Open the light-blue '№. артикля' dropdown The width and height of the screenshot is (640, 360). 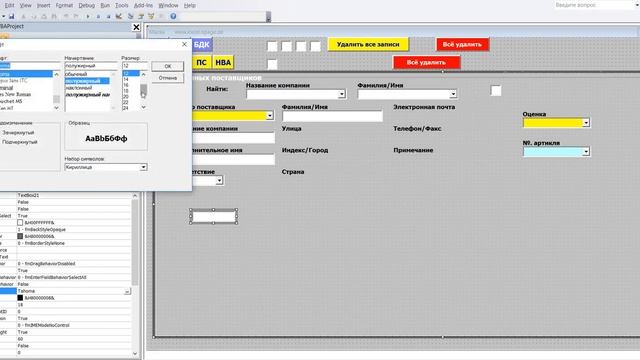[x=586, y=152]
